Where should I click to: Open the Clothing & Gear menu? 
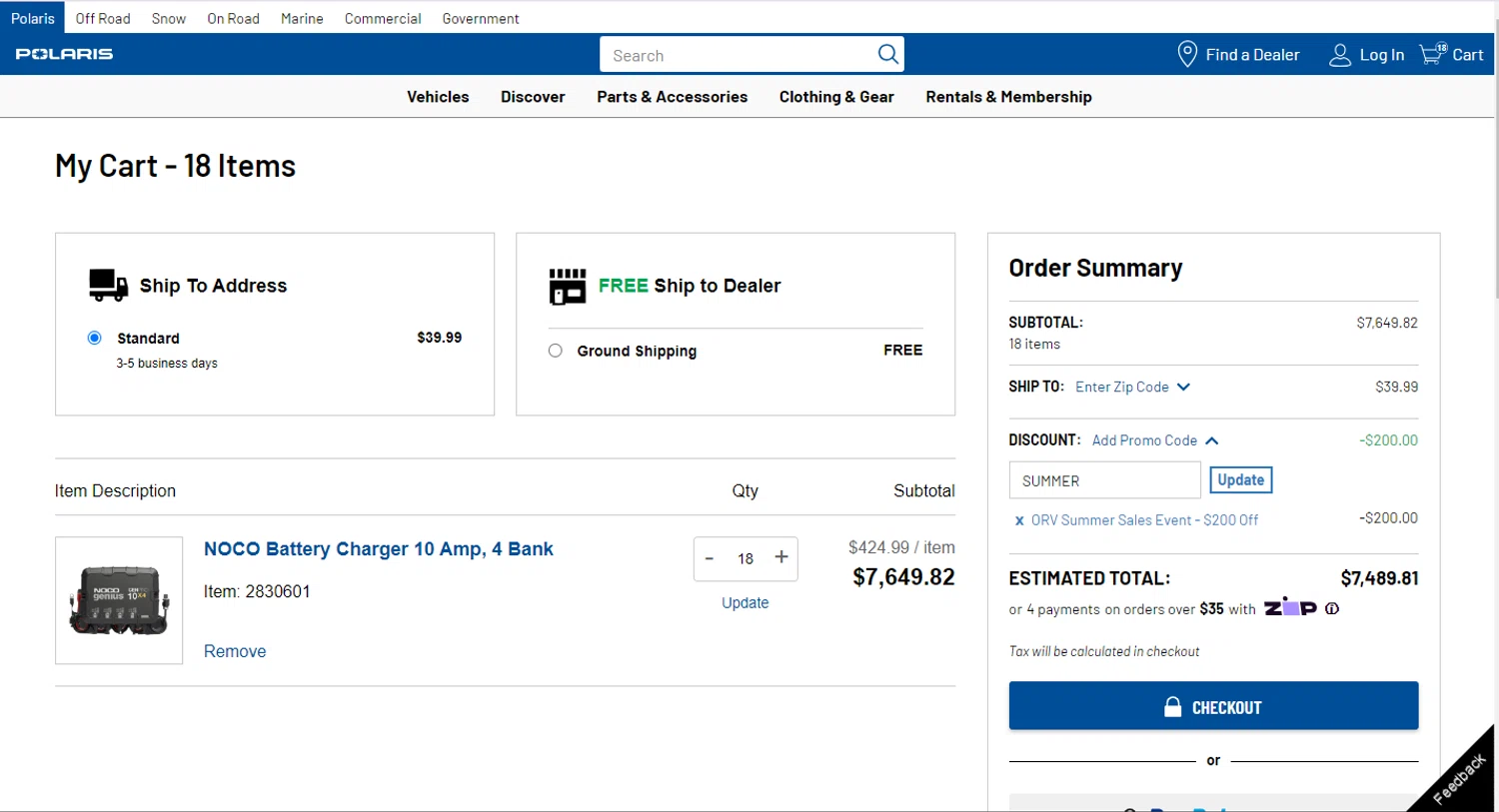pos(836,97)
